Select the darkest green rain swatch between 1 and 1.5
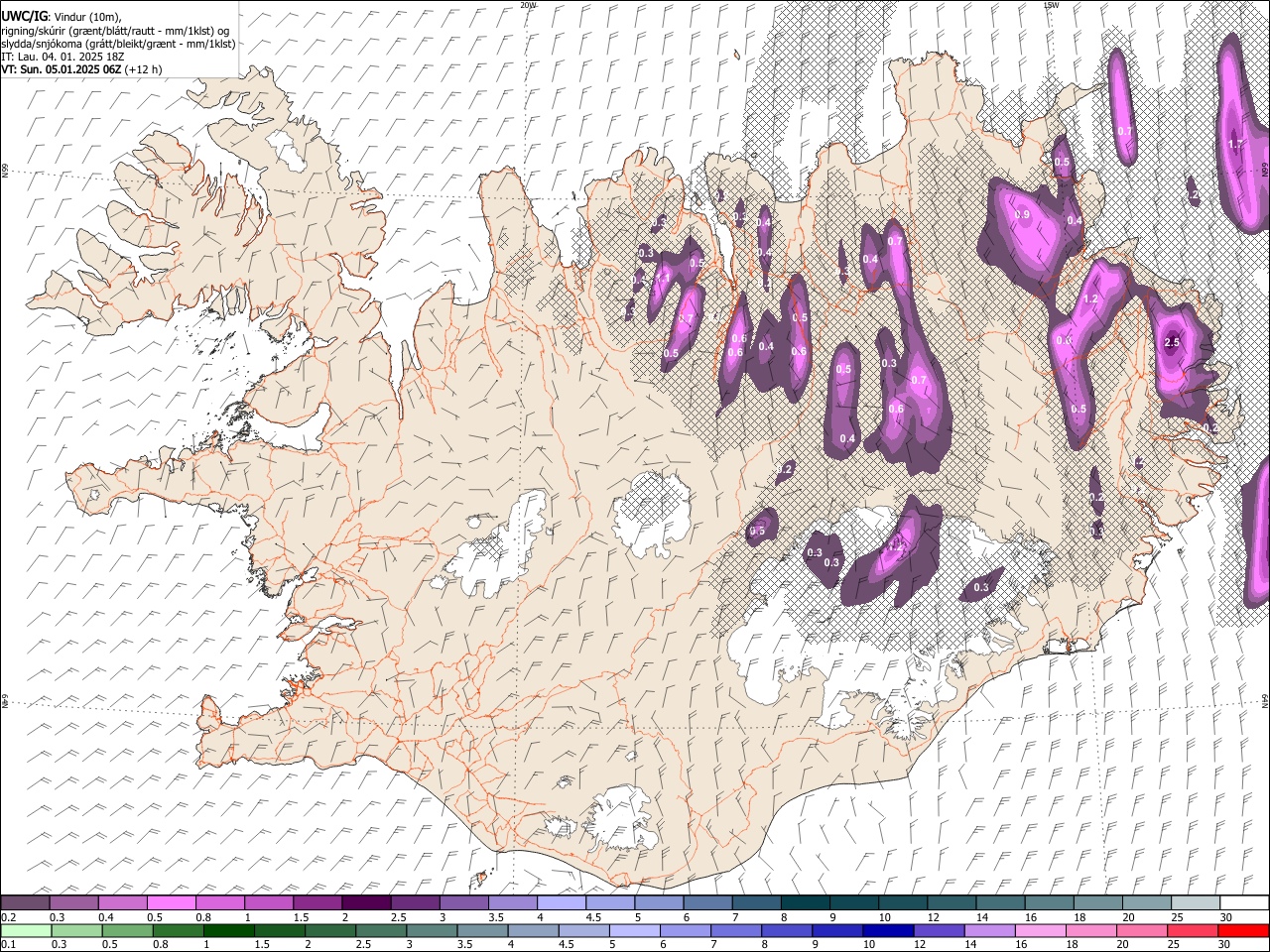 click(x=227, y=931)
